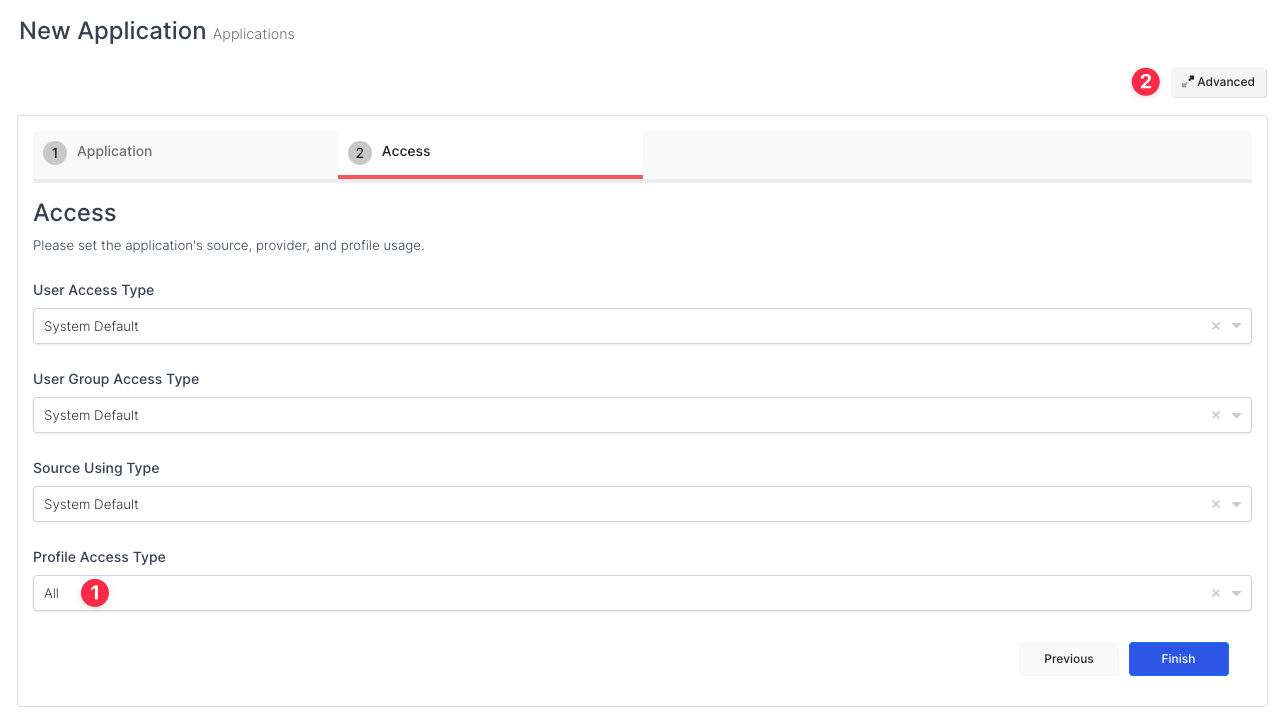Click the Applications breadcrumb link
Viewport: 1280px width, 726px height.
click(254, 34)
